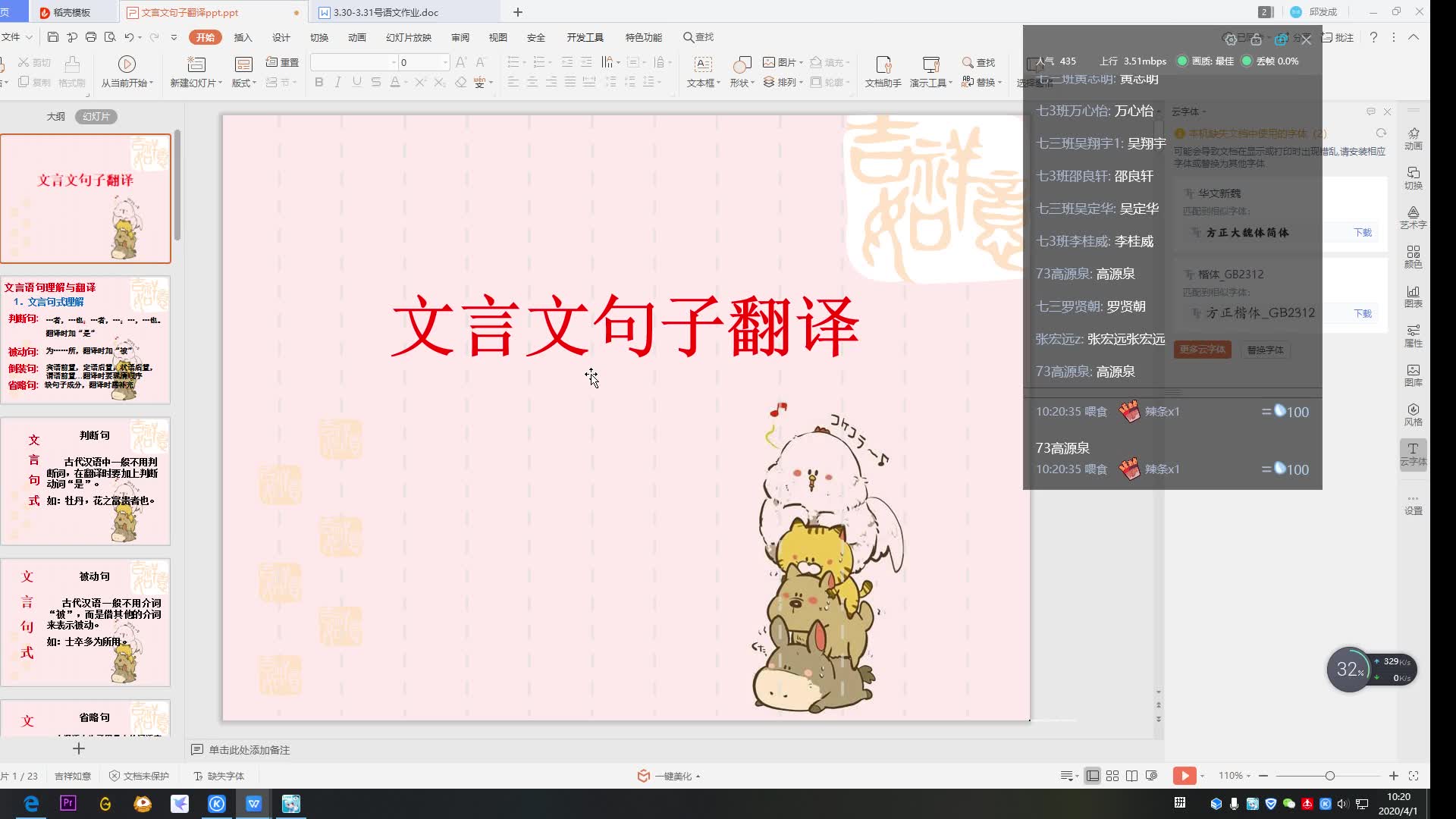
Task: Click the red slideshow play button
Action: tap(1184, 776)
